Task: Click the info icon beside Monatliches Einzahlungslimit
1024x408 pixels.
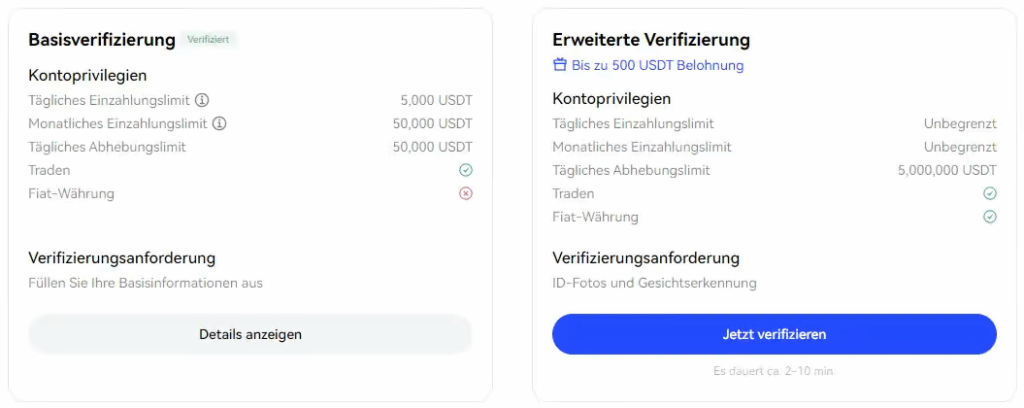Action: pyautogui.click(x=220, y=124)
